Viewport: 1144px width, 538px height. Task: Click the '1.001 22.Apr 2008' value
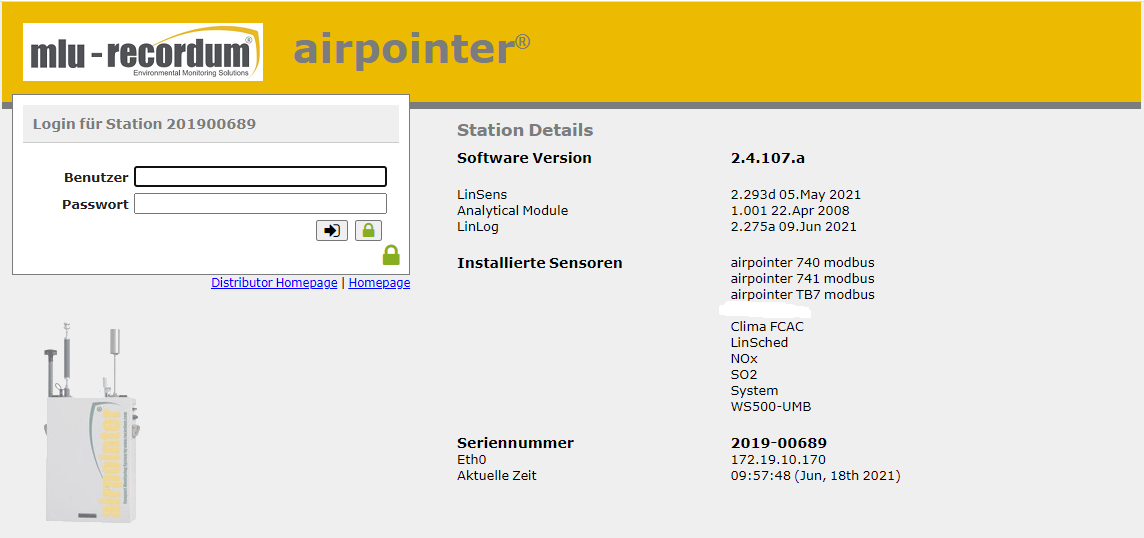790,211
